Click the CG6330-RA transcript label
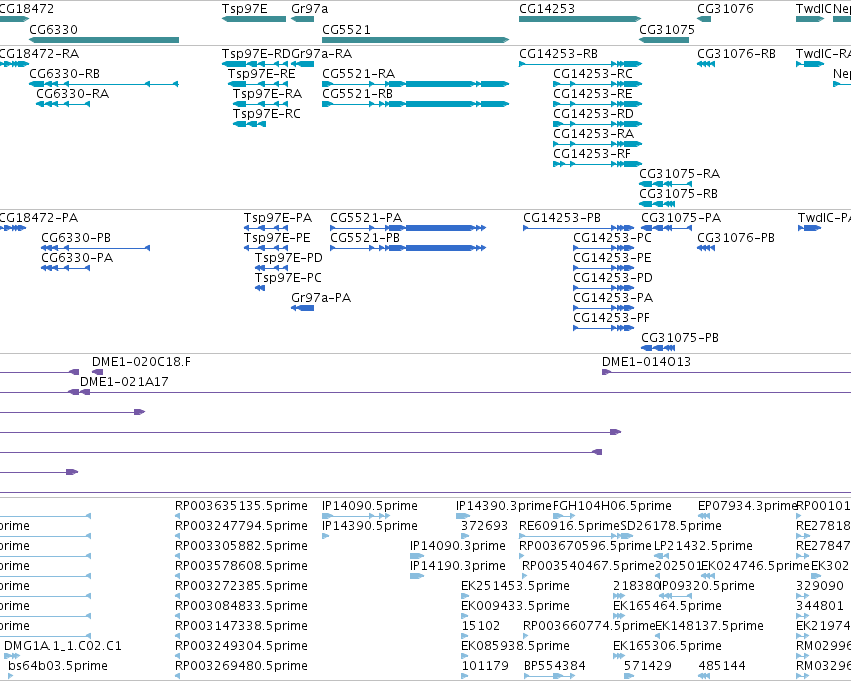851x681 pixels. (73, 94)
